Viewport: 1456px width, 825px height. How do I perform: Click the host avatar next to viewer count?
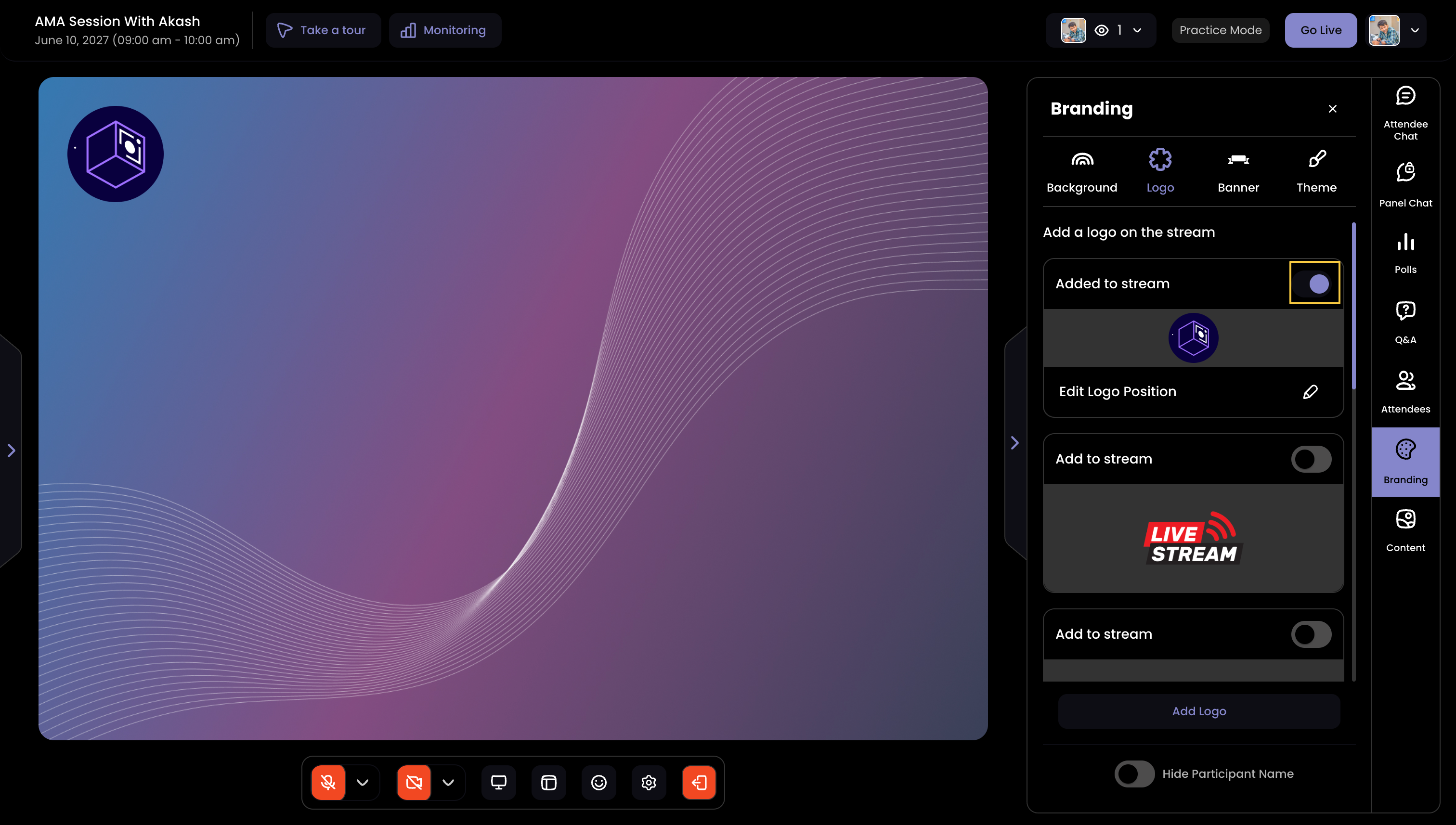(1073, 30)
